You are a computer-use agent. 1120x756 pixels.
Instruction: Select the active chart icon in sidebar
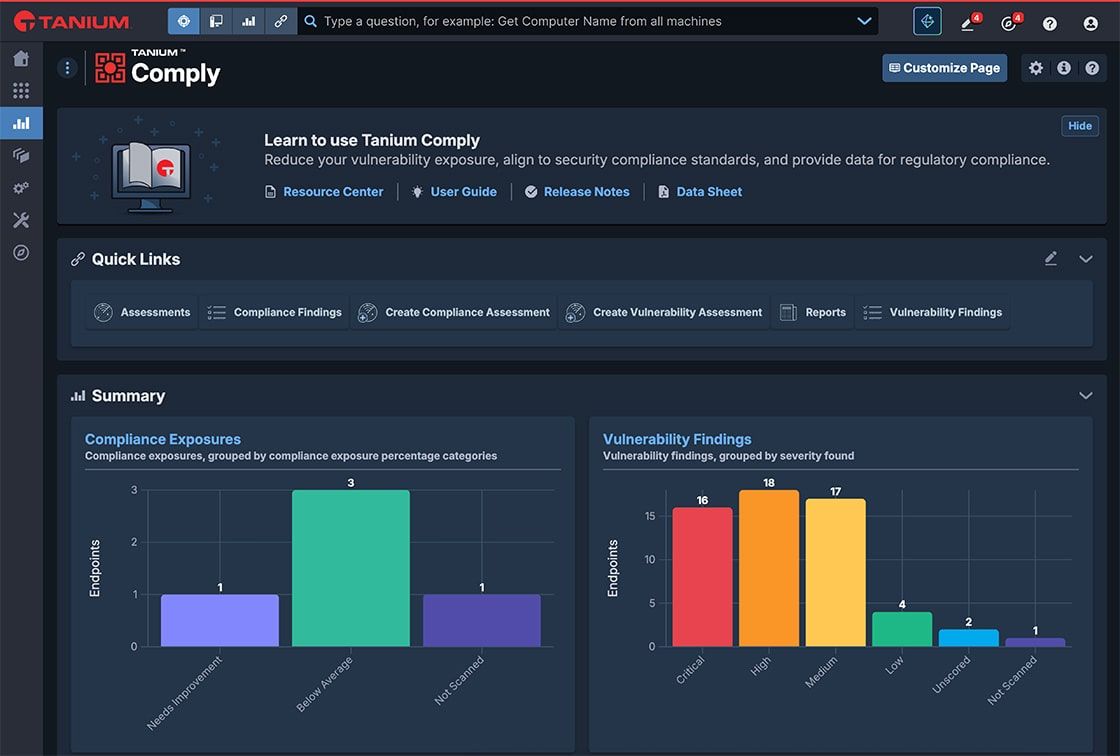pos(21,123)
